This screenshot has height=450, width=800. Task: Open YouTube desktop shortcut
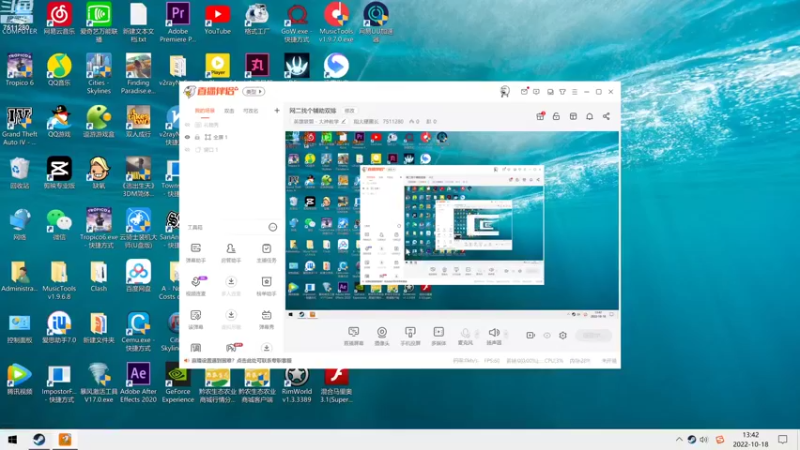point(217,19)
